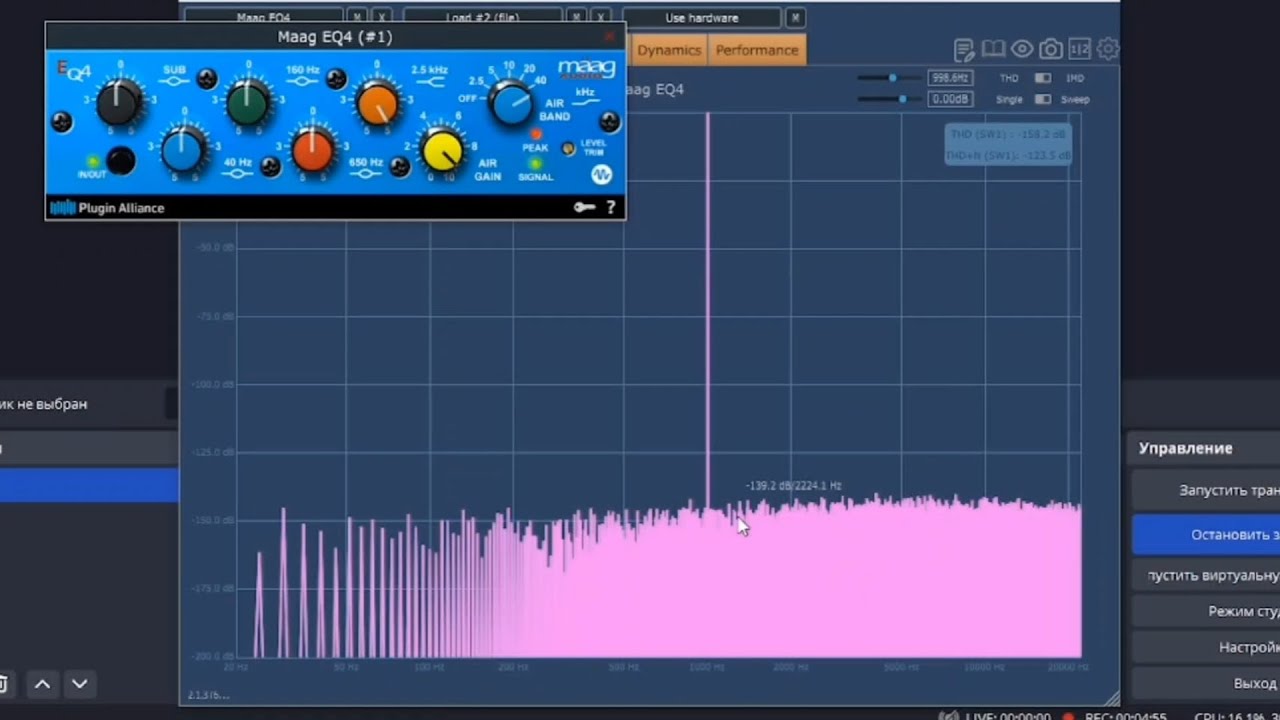The width and height of the screenshot is (1280, 720).
Task: Open the notes edit icon in analyzer toolbar
Action: 964,49
